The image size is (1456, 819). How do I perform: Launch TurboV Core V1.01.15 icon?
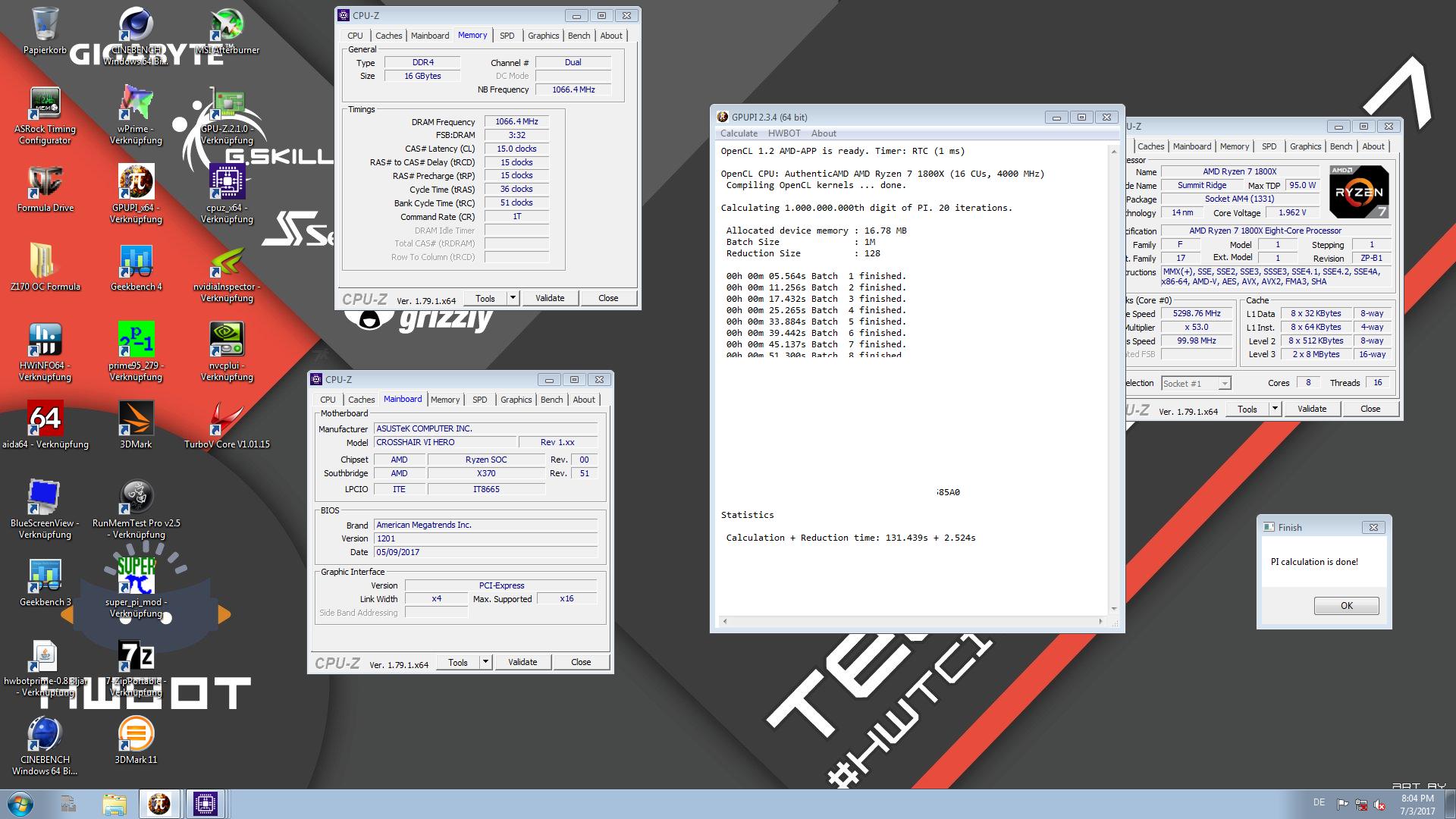point(227,425)
